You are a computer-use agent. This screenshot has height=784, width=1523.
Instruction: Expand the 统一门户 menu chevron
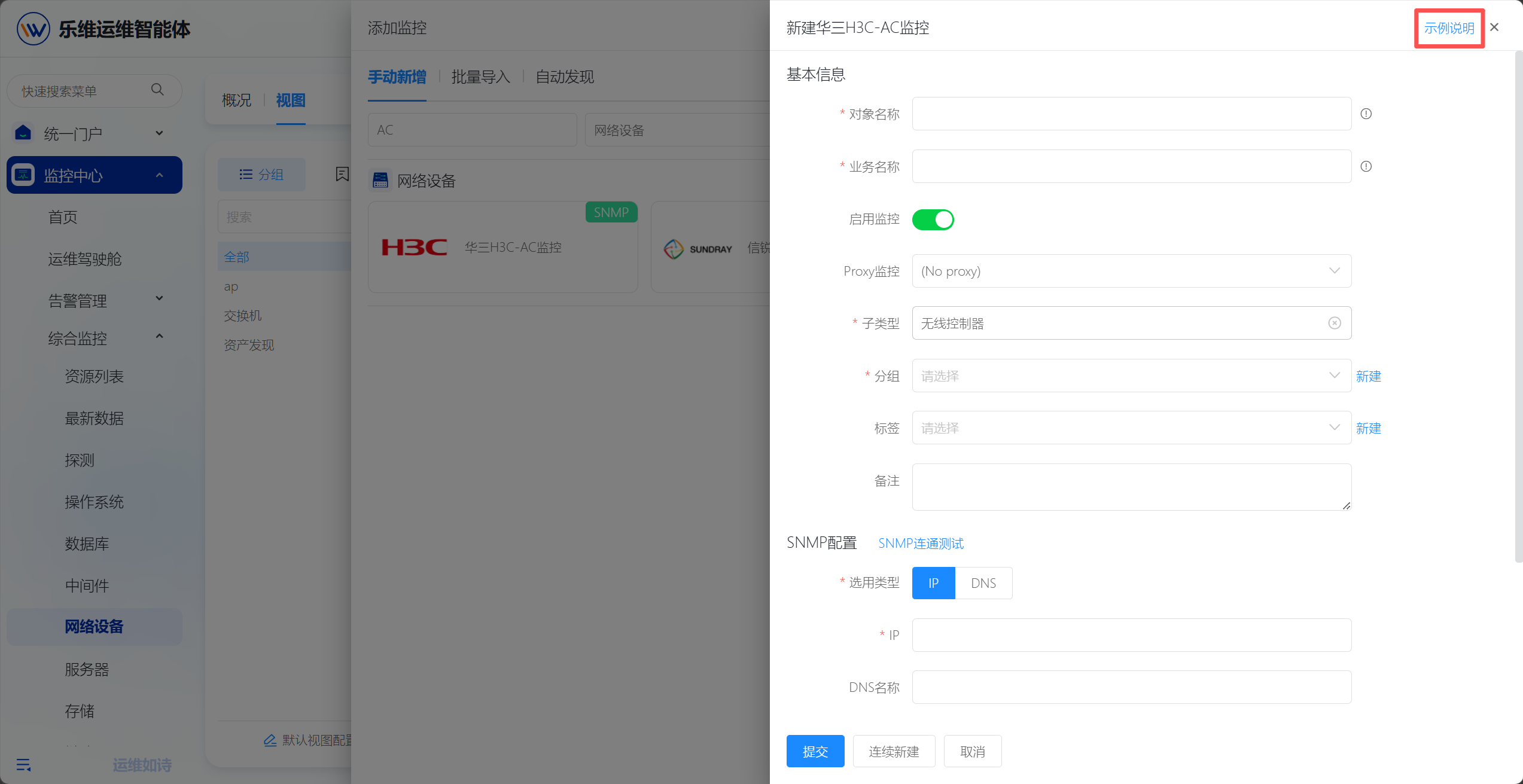pos(159,133)
